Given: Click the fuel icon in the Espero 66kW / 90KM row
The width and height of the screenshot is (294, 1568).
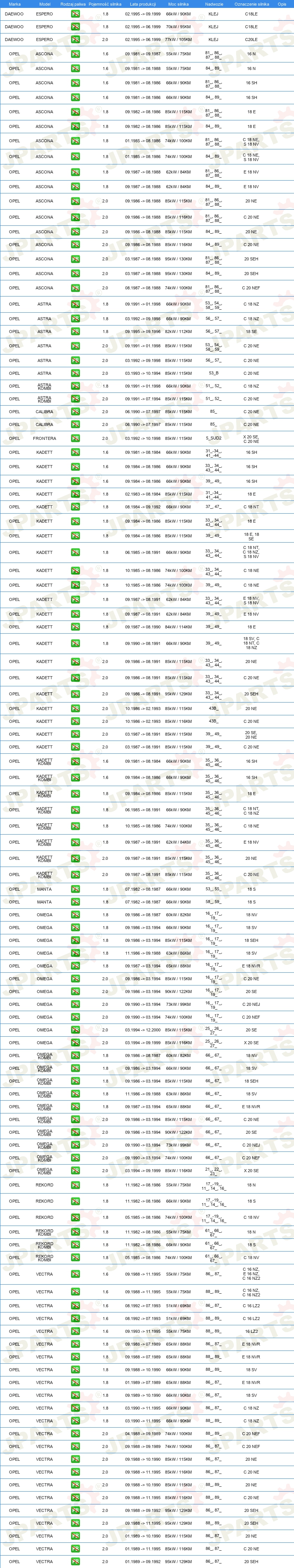Looking at the screenshot, I should point(75,14).
